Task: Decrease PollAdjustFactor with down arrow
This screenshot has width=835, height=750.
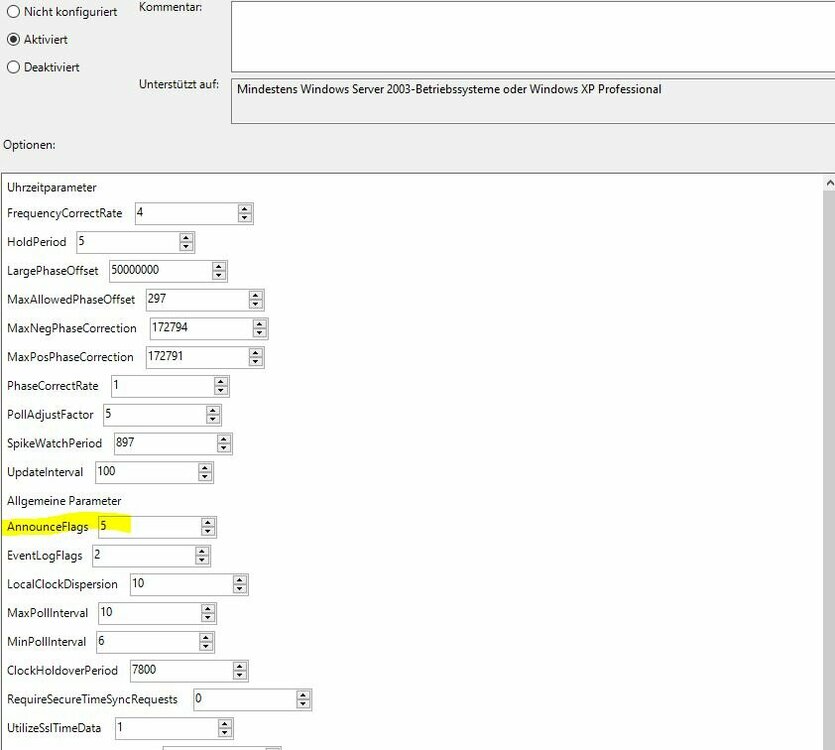Action: (213, 419)
